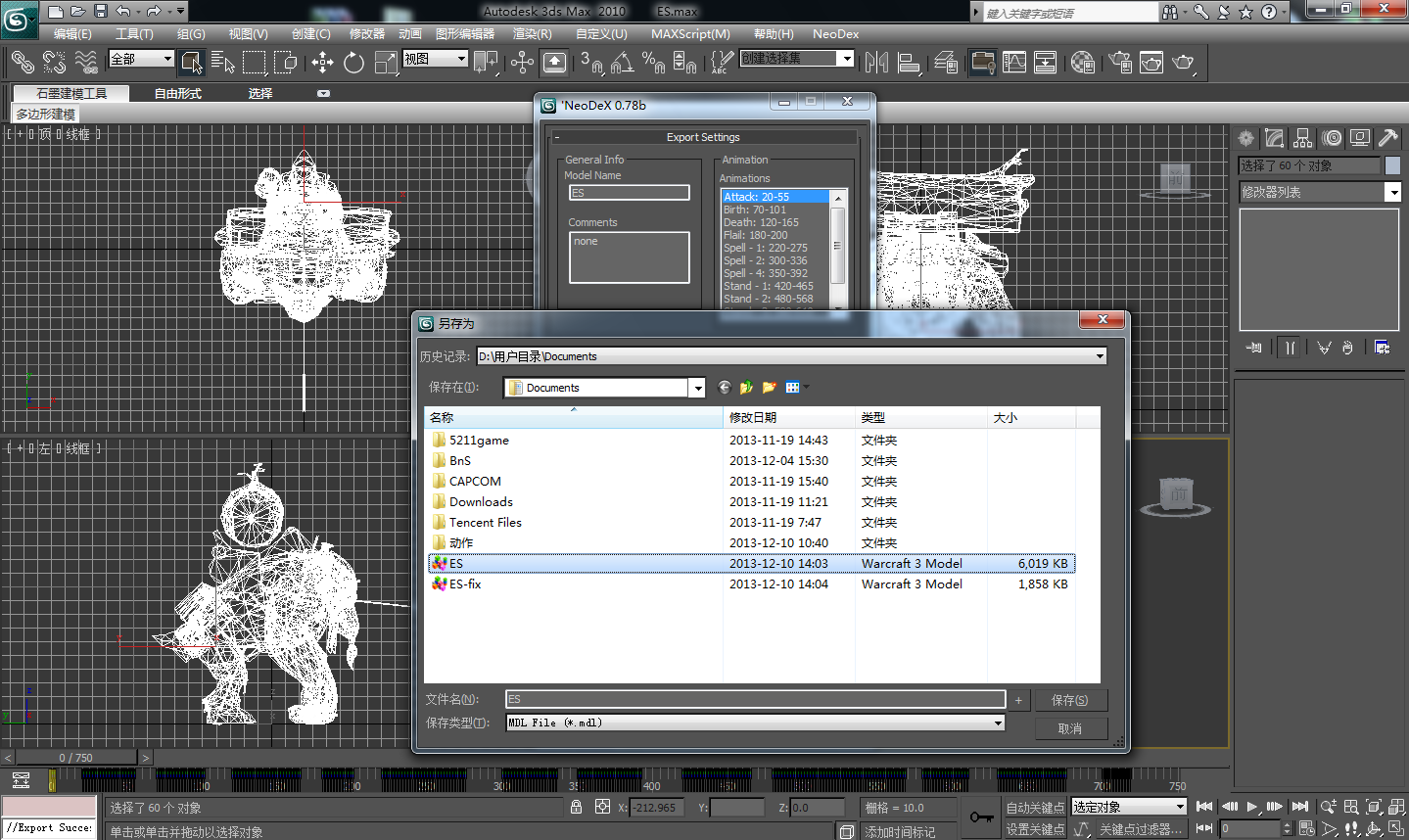Screen dimensions: 1409x840
Task: Open Select by Name tool
Action: tap(223, 63)
